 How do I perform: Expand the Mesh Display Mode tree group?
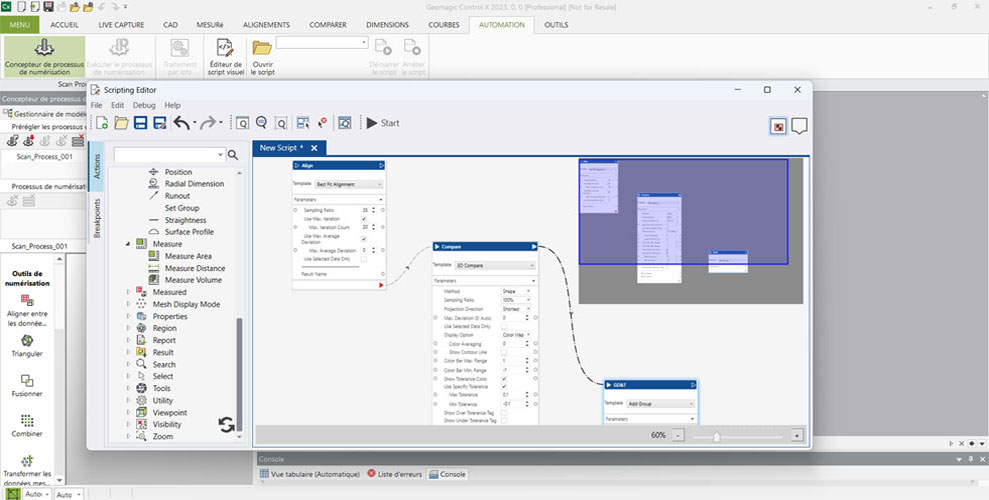[x=128, y=304]
